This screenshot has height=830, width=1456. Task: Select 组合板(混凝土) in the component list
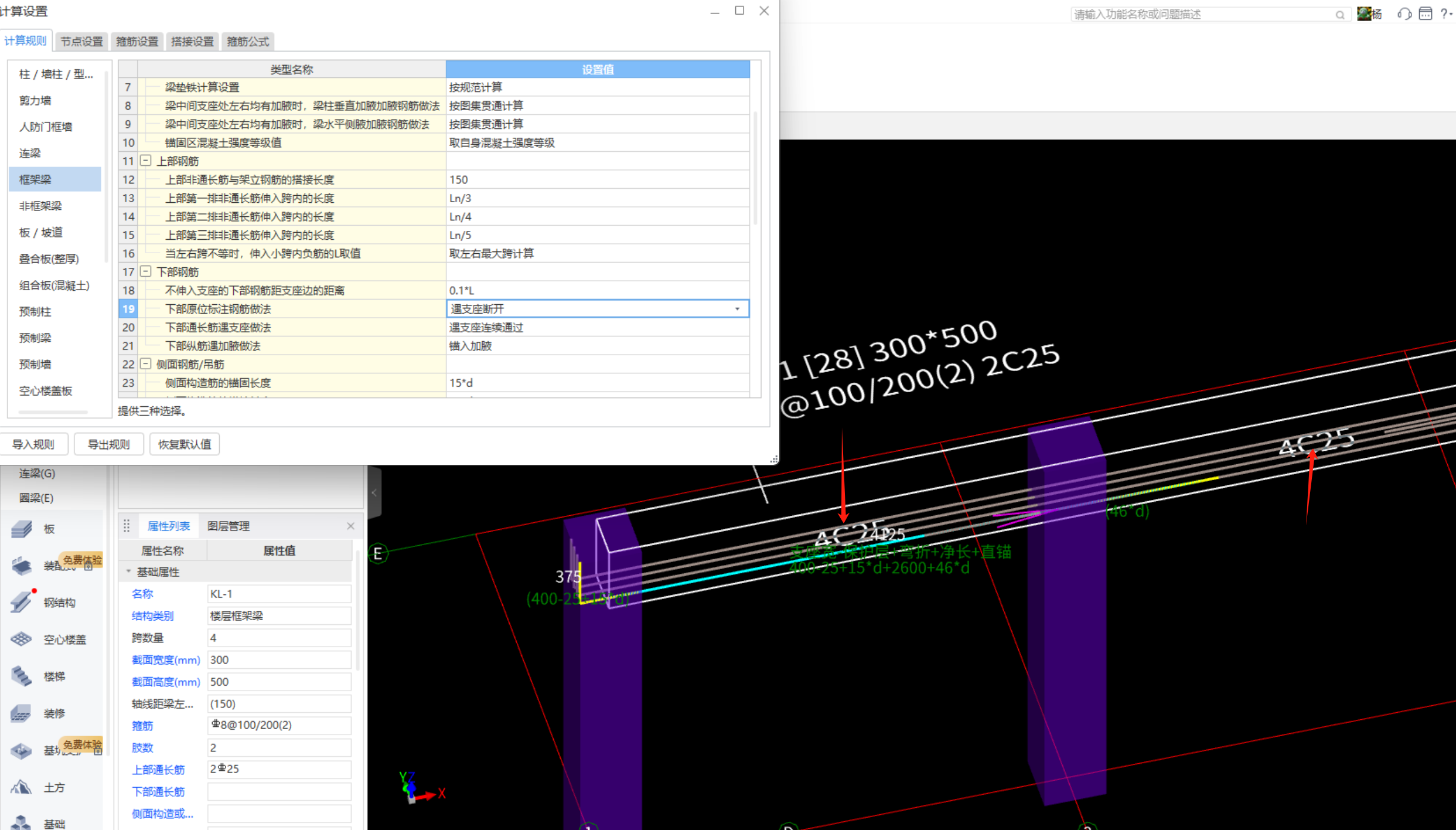pos(56,285)
